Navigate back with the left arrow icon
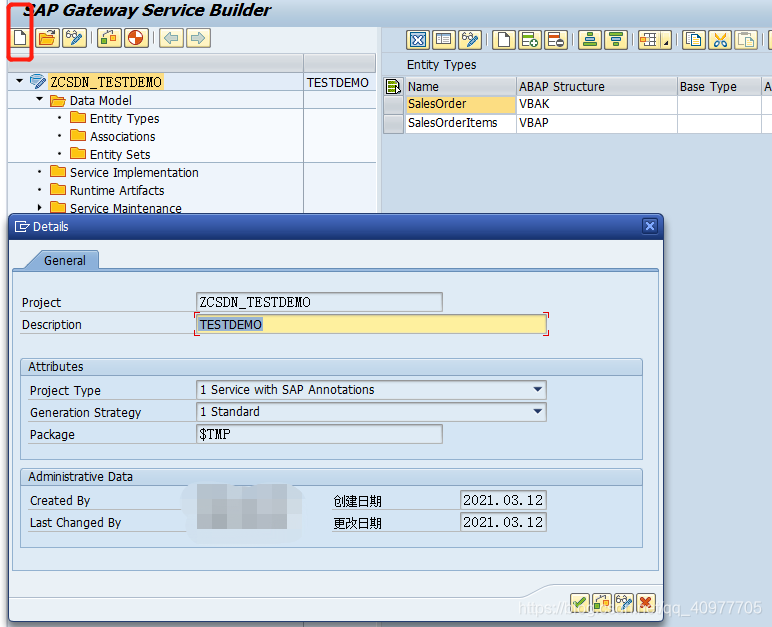Screen dimensions: 772x627 (x=171, y=38)
